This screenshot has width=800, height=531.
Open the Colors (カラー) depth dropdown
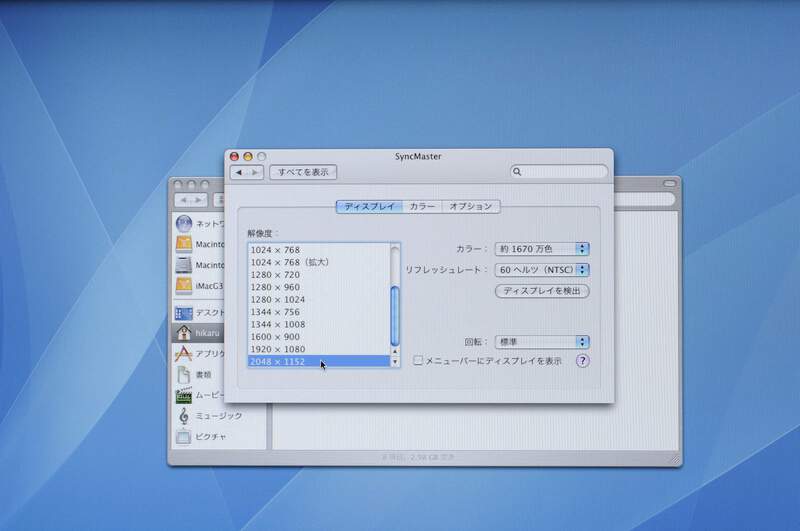point(541,249)
